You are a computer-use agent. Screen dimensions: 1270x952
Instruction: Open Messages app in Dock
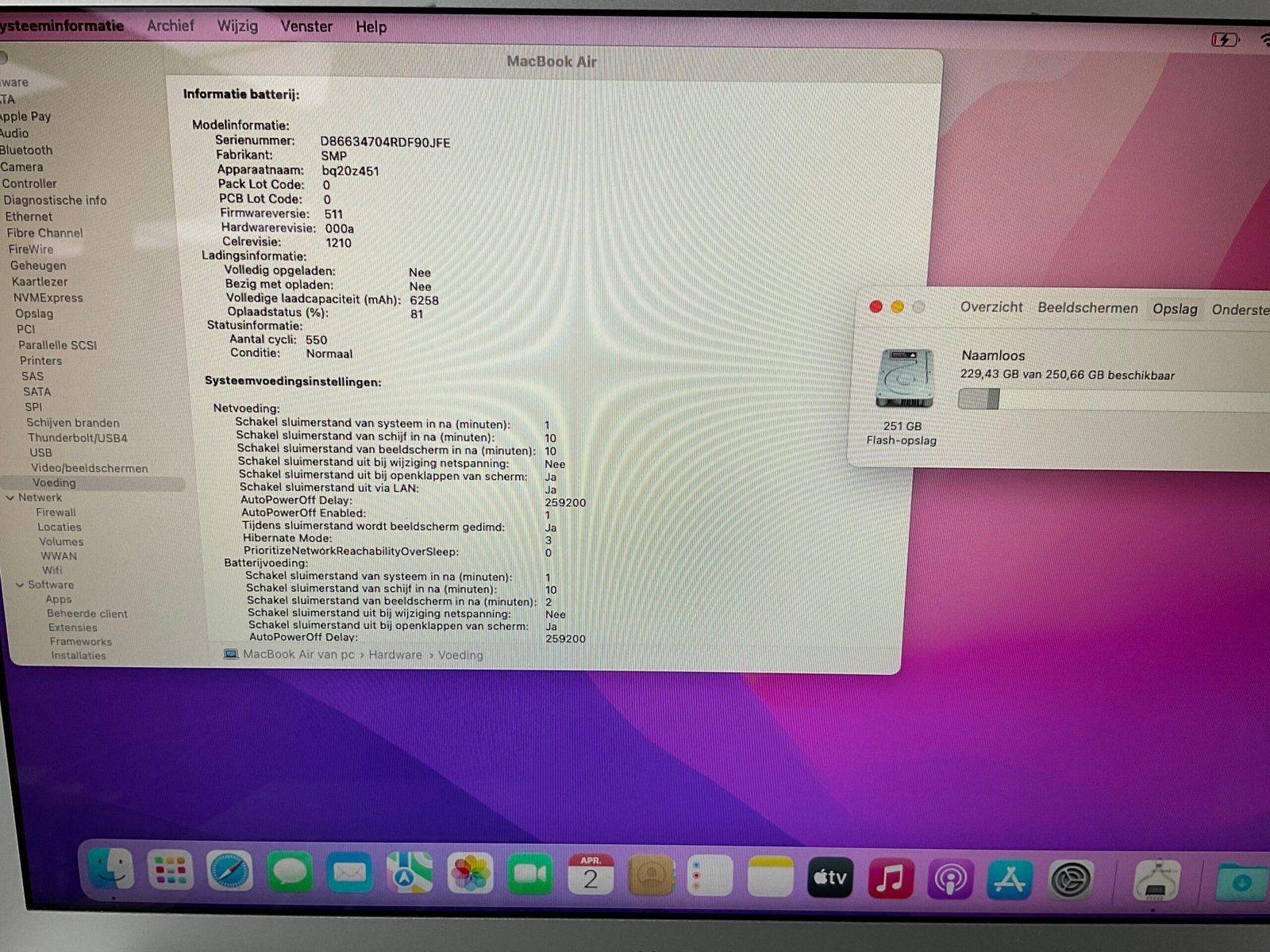click(290, 873)
